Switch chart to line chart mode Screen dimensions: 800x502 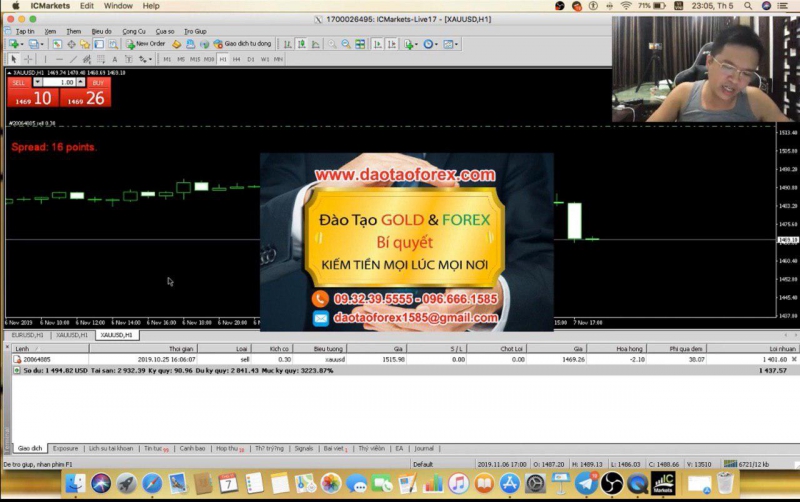(x=315, y=44)
